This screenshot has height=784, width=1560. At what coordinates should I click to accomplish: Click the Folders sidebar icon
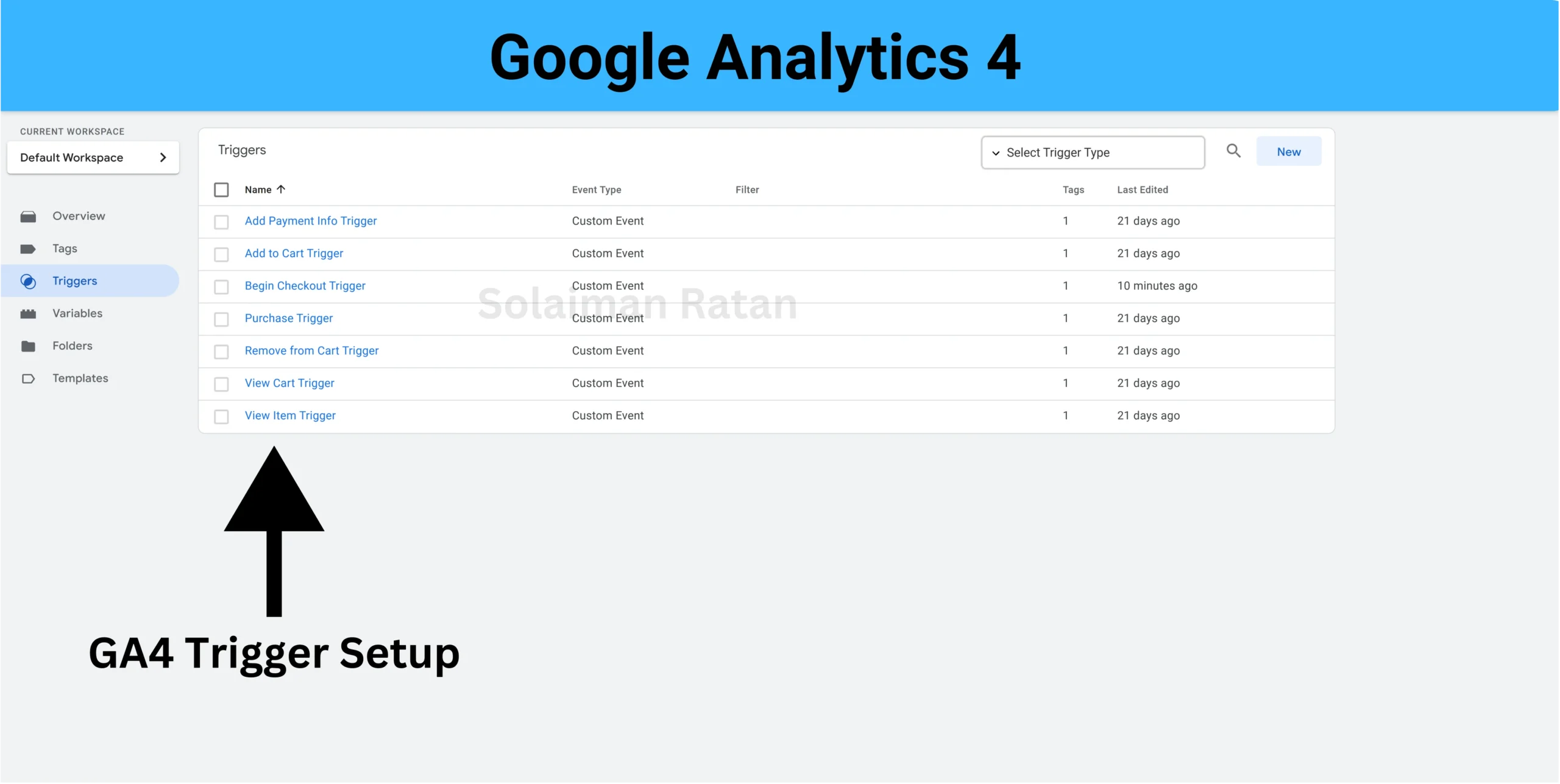coord(28,346)
